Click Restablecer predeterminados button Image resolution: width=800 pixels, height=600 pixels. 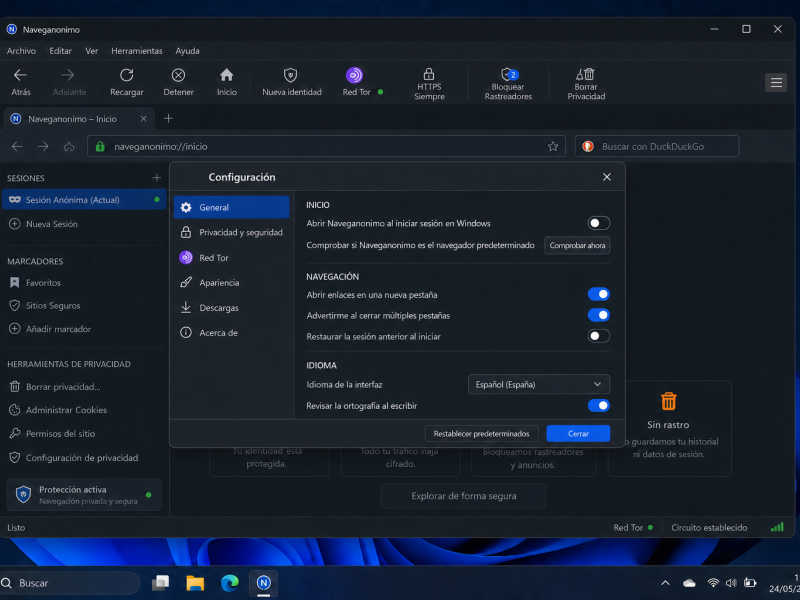pos(481,434)
